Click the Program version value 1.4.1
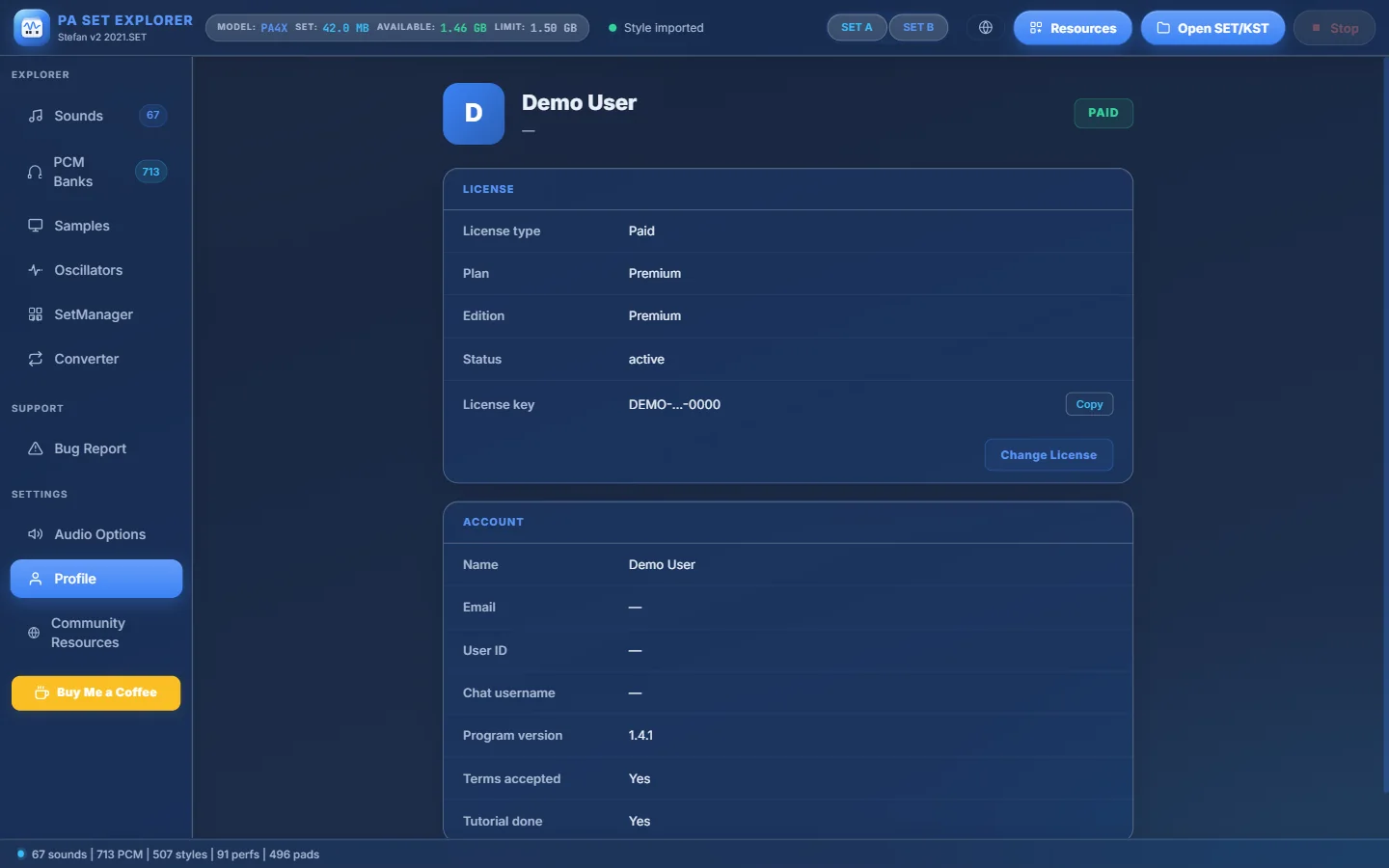The height and width of the screenshot is (868, 1389). (x=640, y=735)
